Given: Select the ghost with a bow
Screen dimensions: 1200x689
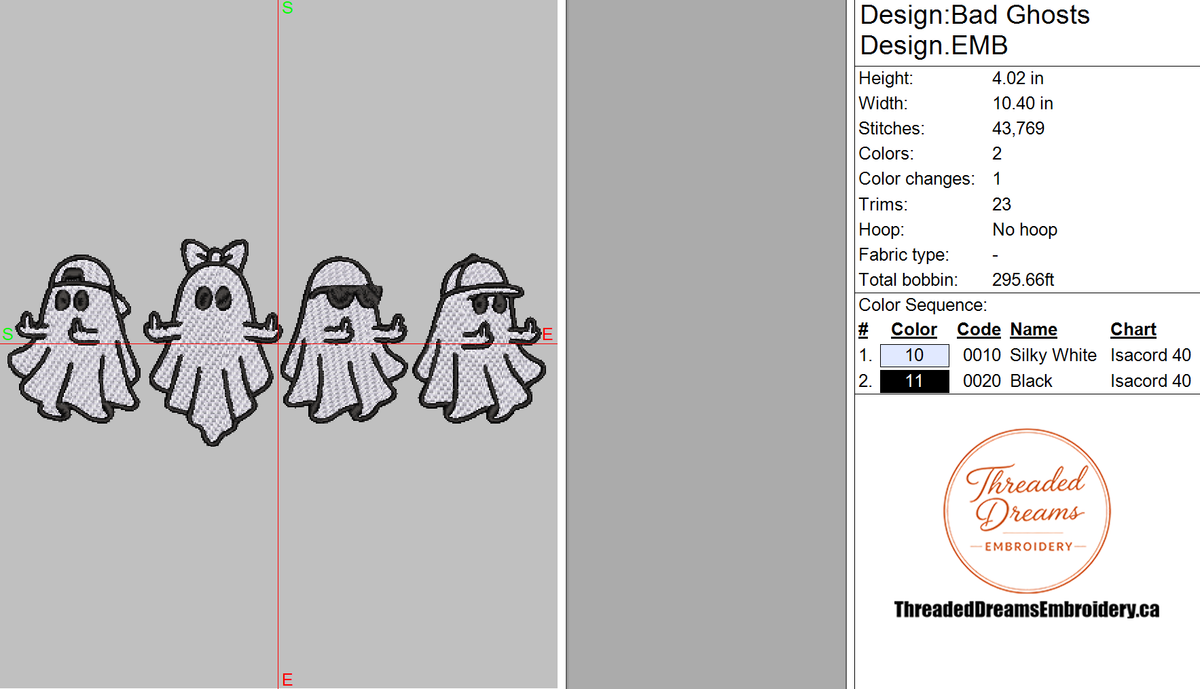Looking at the screenshot, I should tap(212, 340).
